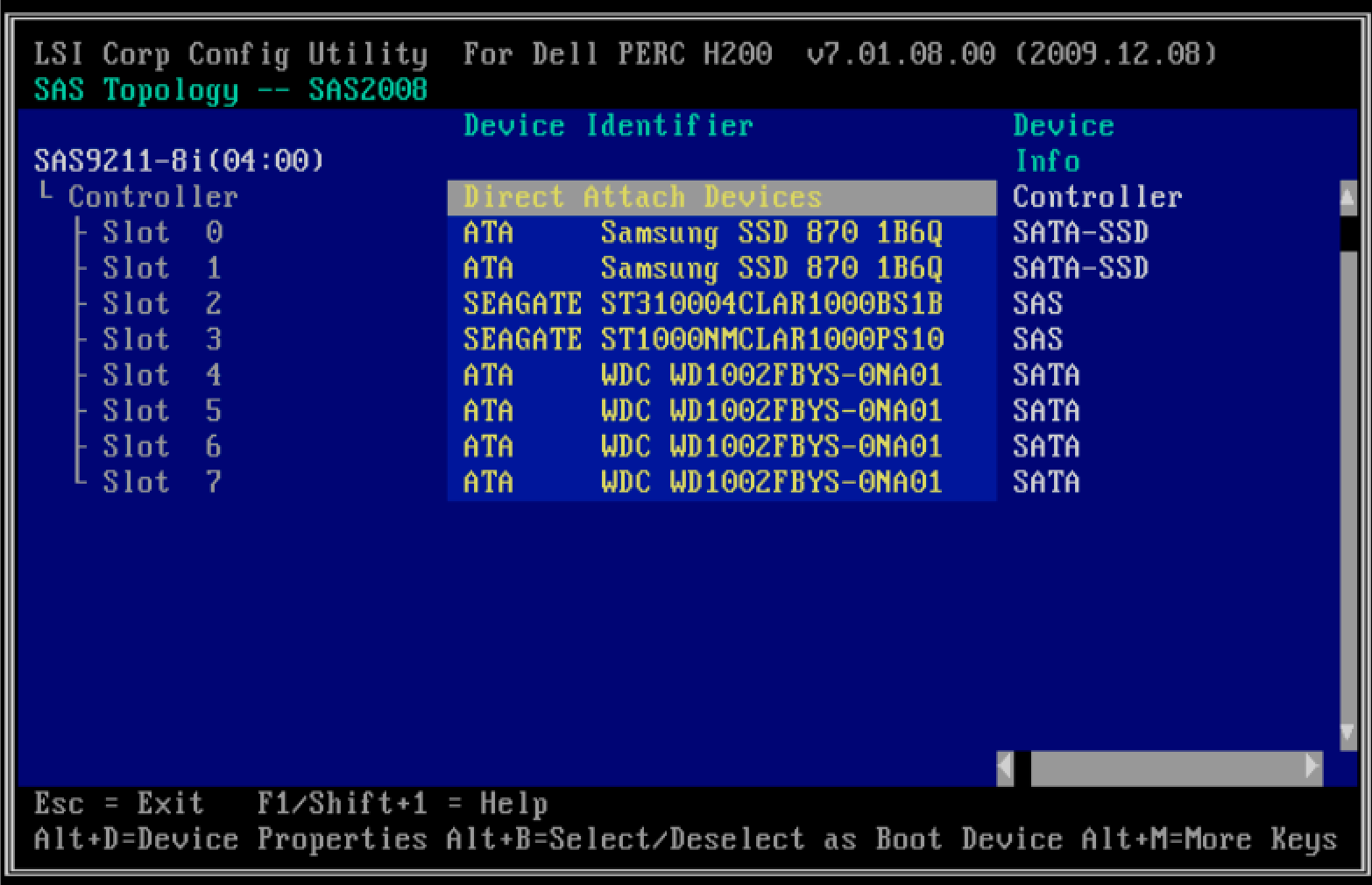Select WDC WD1002FBYS-0NA01 in Slot 7 row
1372x885 pixels.
click(772, 482)
